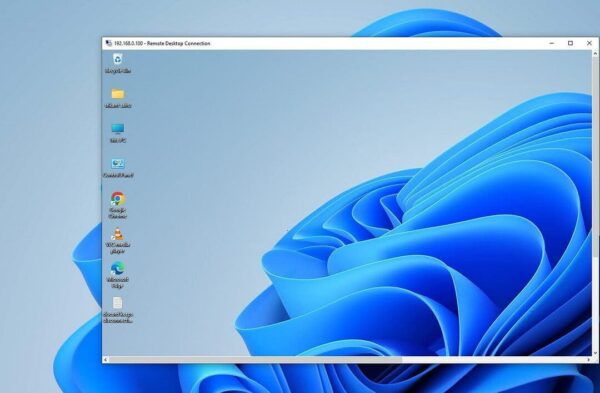This screenshot has width=600, height=393.
Task: Click the scroll down arrow
Action: (x=595, y=353)
